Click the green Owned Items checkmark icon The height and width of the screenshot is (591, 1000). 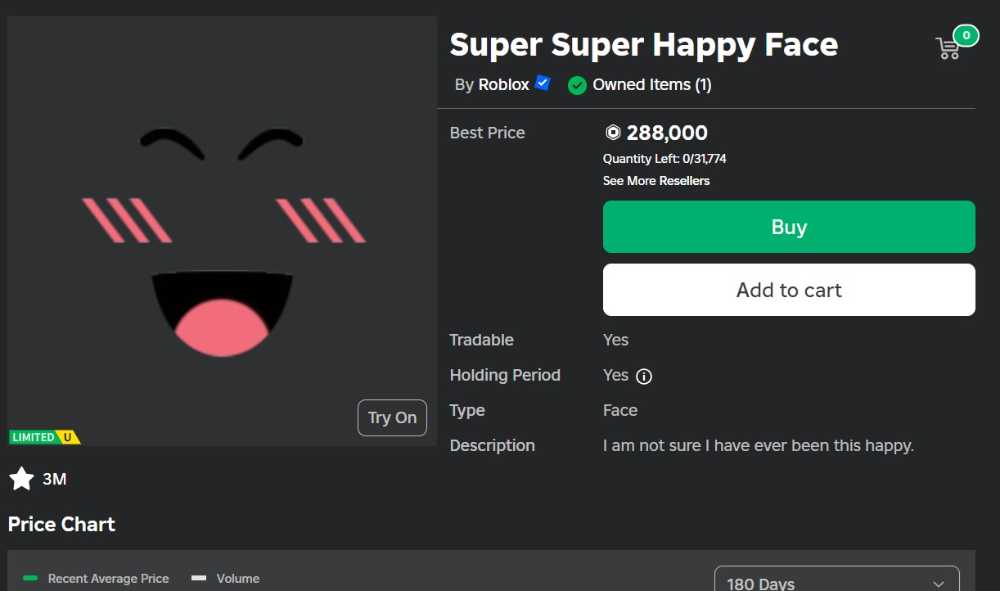pyautogui.click(x=577, y=85)
